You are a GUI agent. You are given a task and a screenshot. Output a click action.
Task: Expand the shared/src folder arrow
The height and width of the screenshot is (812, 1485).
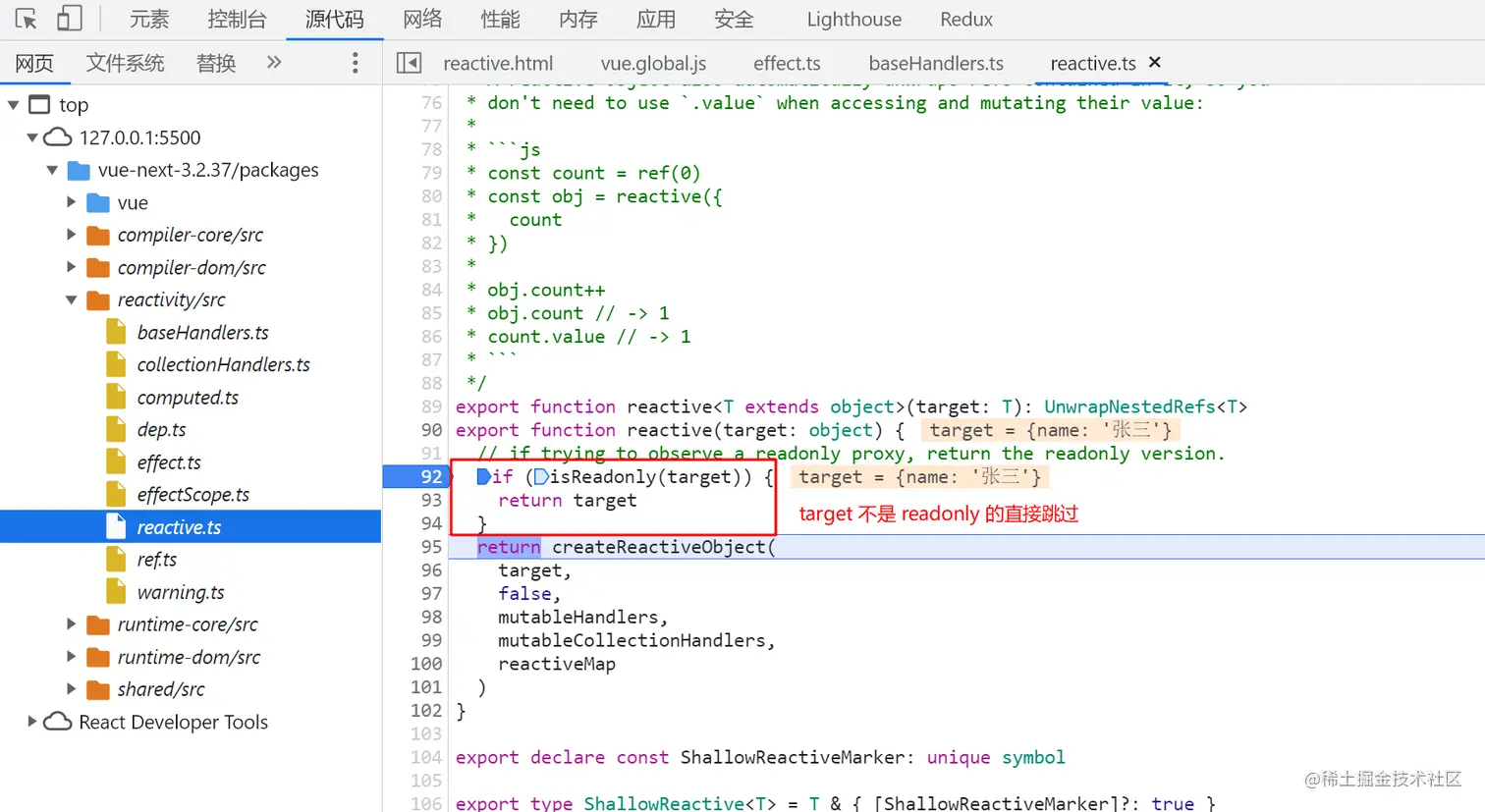pyautogui.click(x=71, y=689)
